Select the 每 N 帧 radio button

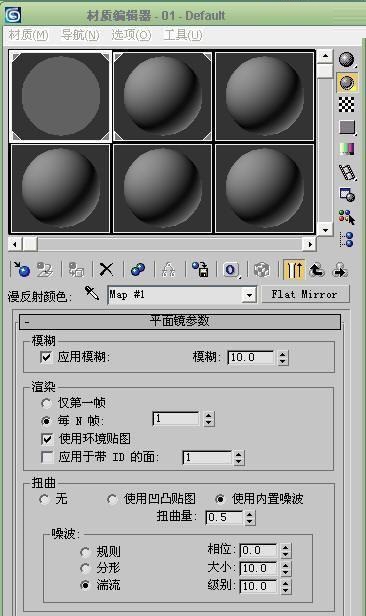point(46,421)
